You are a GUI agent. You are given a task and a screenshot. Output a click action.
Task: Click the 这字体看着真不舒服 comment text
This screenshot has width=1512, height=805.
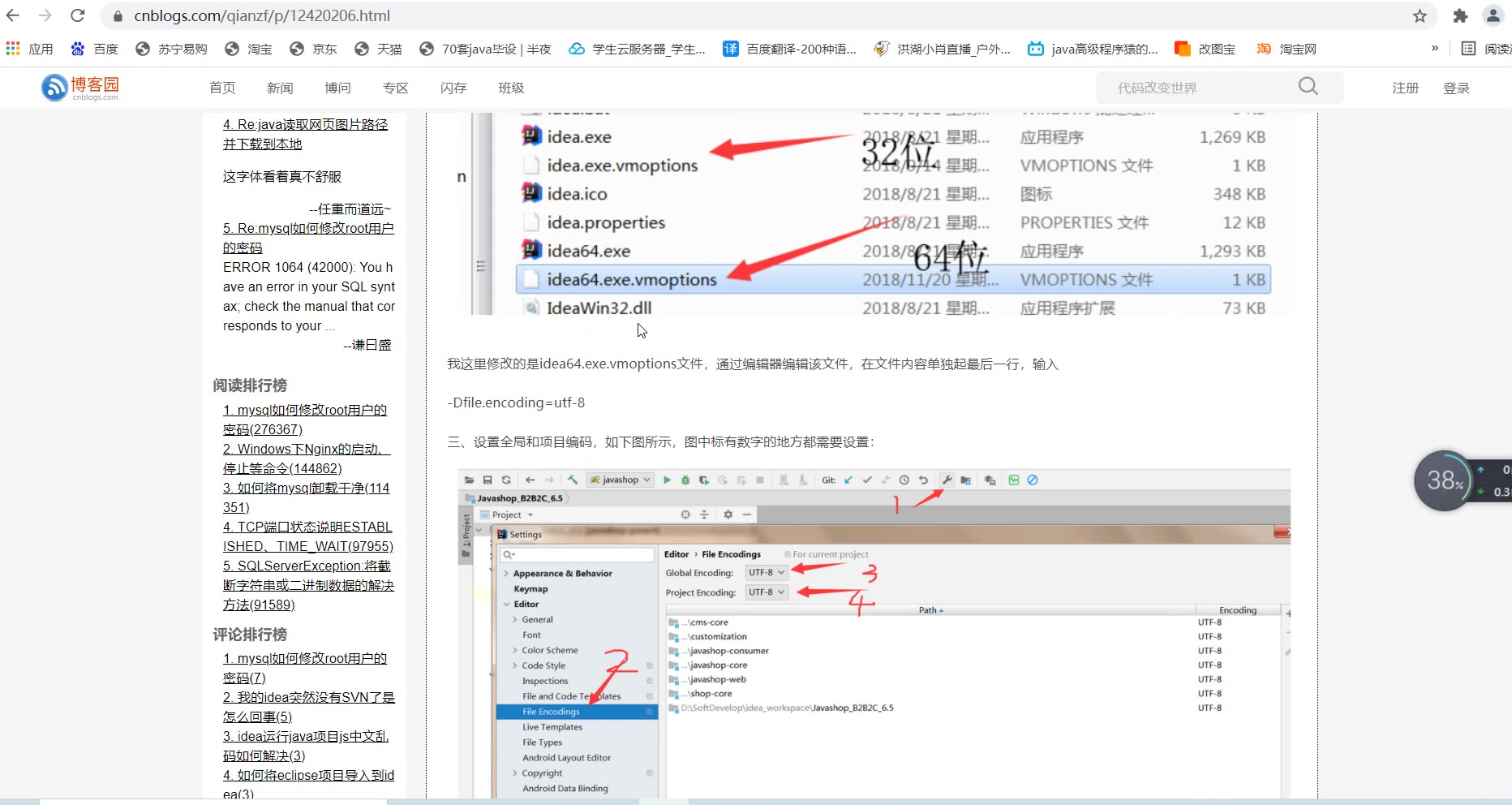tap(282, 176)
